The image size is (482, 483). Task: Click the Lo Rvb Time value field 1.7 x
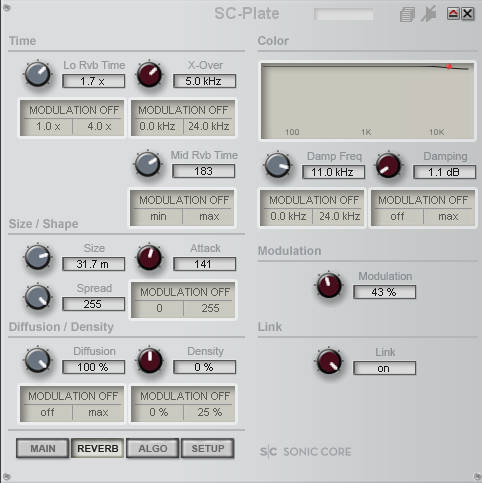coord(94,81)
